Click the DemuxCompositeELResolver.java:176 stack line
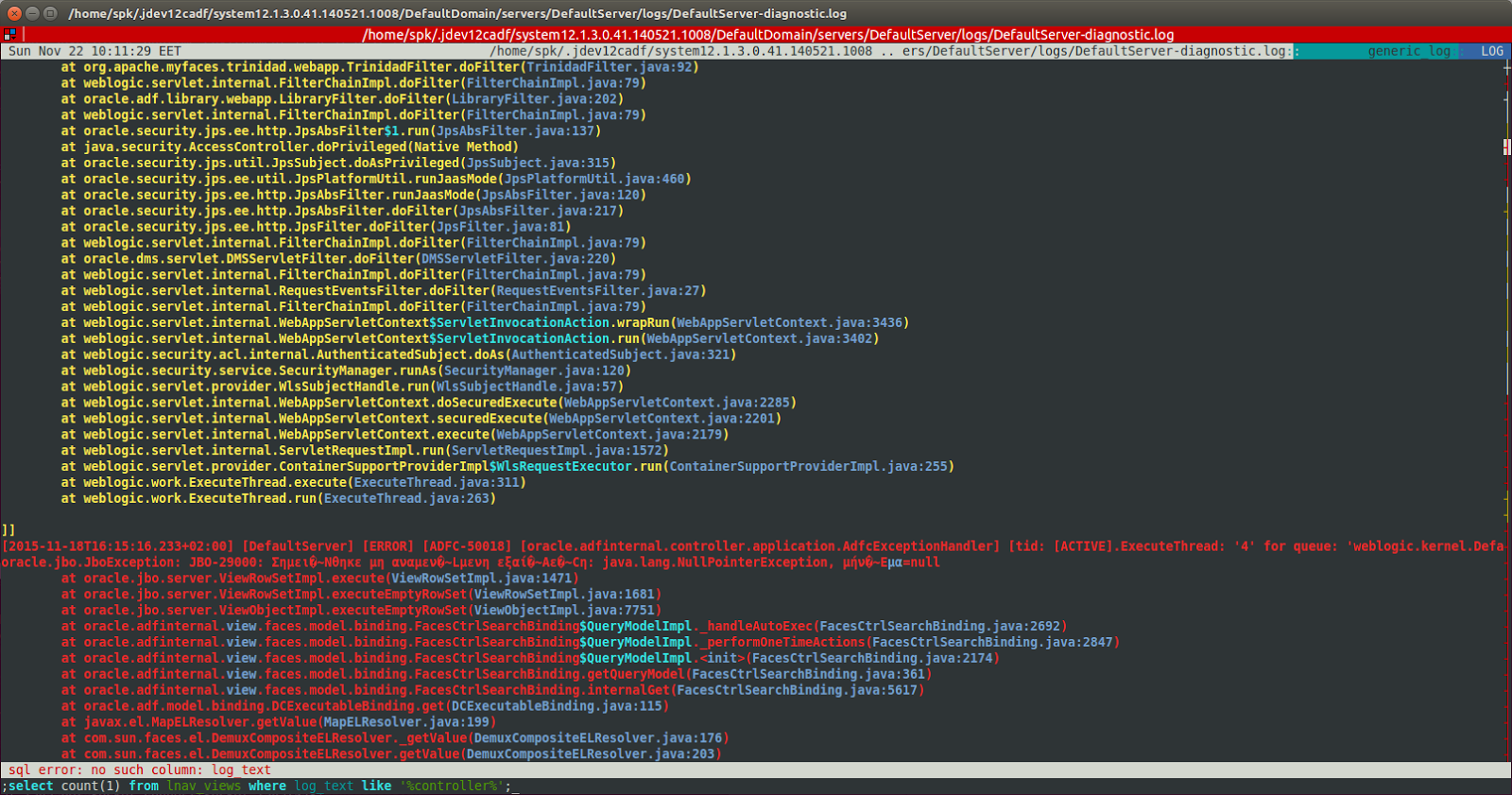1512x795 pixels. point(395,738)
